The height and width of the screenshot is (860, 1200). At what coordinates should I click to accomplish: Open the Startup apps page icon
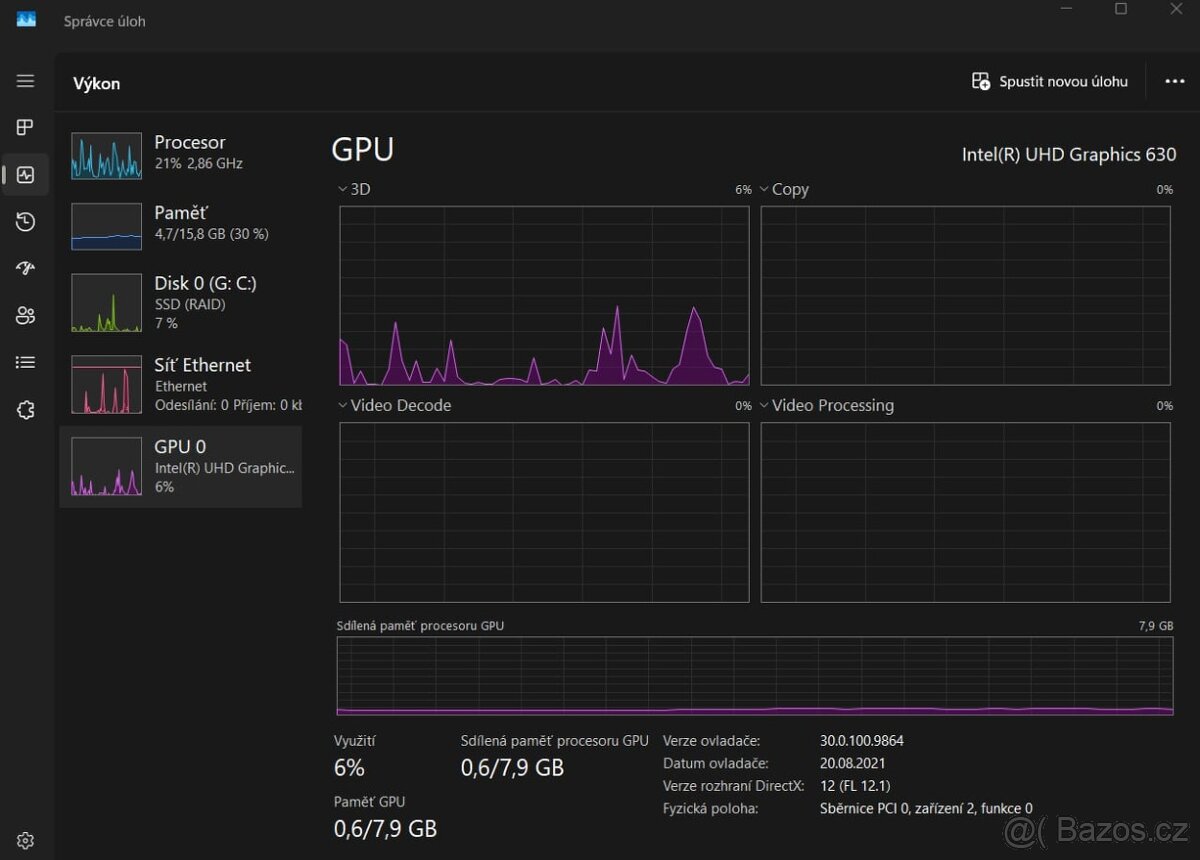pyautogui.click(x=25, y=268)
